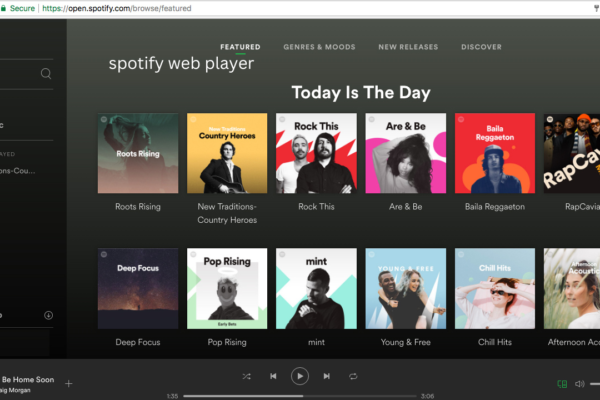Viewport: 600px width, 400px height.
Task: Open the Young & Free playlist cover
Action: (x=406, y=288)
